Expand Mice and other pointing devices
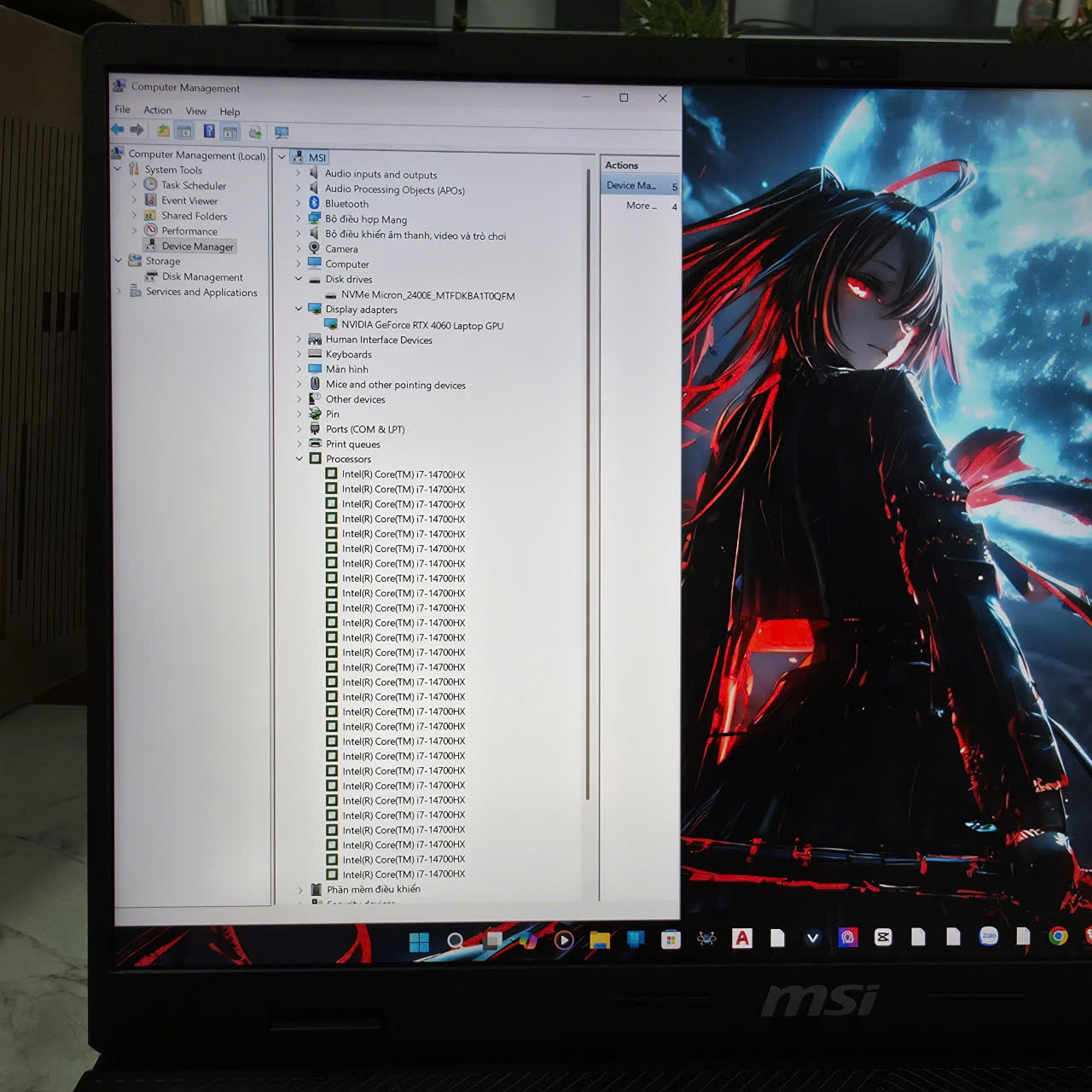This screenshot has height=1092, width=1092. 299,384
